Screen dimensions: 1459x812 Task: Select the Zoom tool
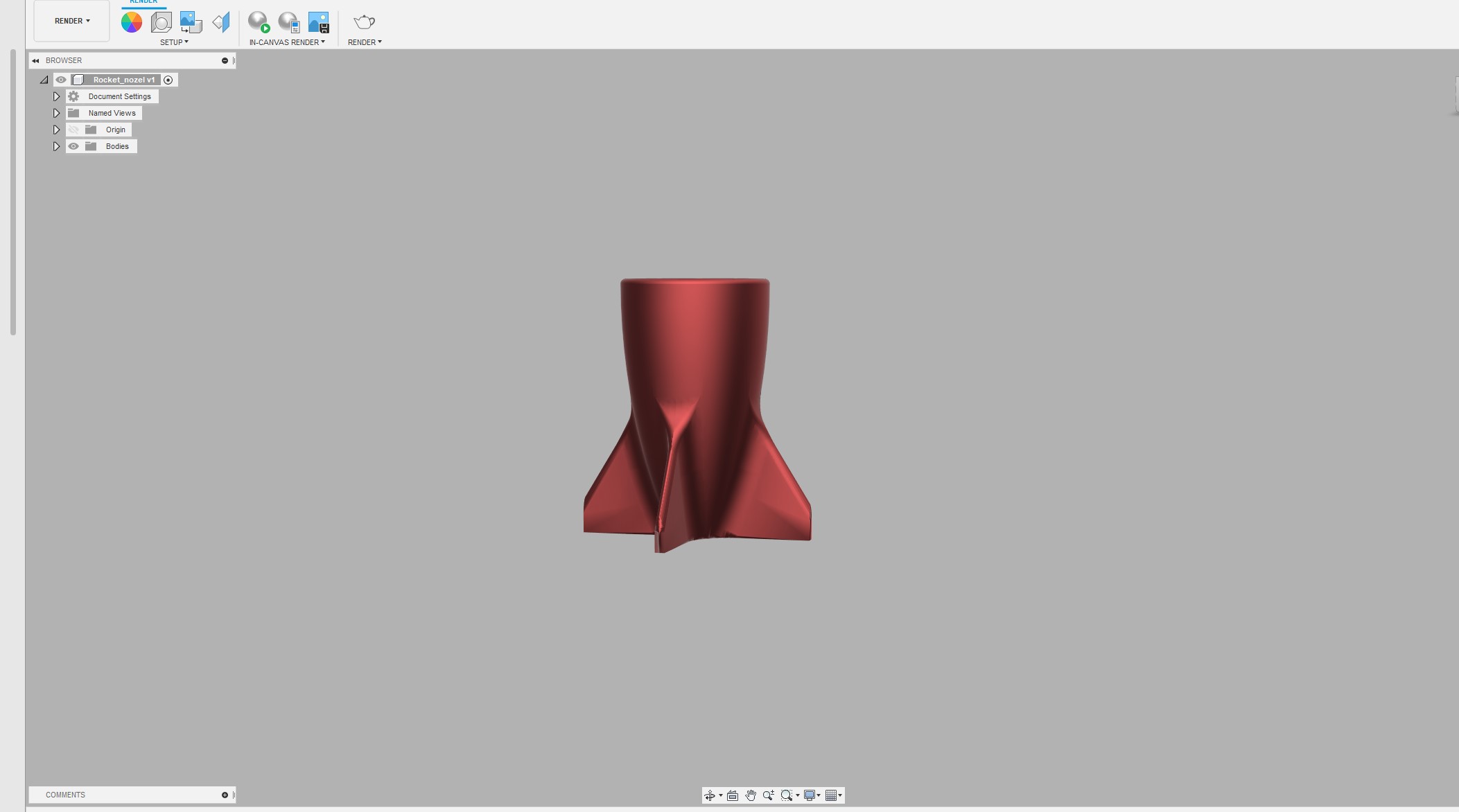[769, 795]
